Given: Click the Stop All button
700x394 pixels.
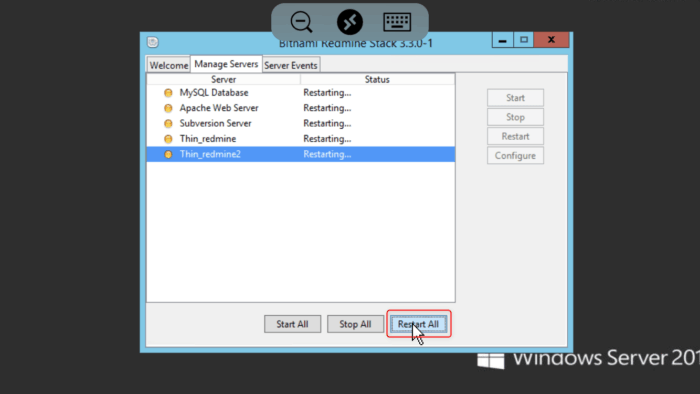Looking at the screenshot, I should pos(355,324).
